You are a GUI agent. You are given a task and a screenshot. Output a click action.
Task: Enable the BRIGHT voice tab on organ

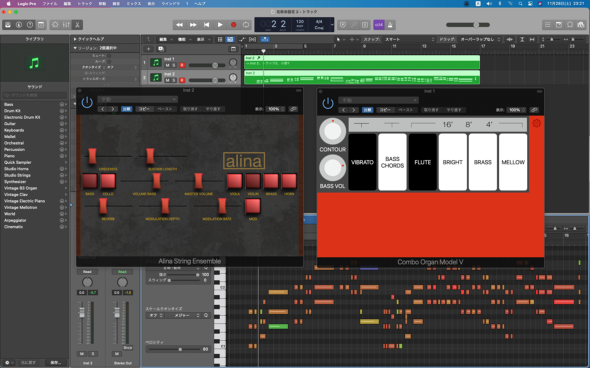click(453, 162)
